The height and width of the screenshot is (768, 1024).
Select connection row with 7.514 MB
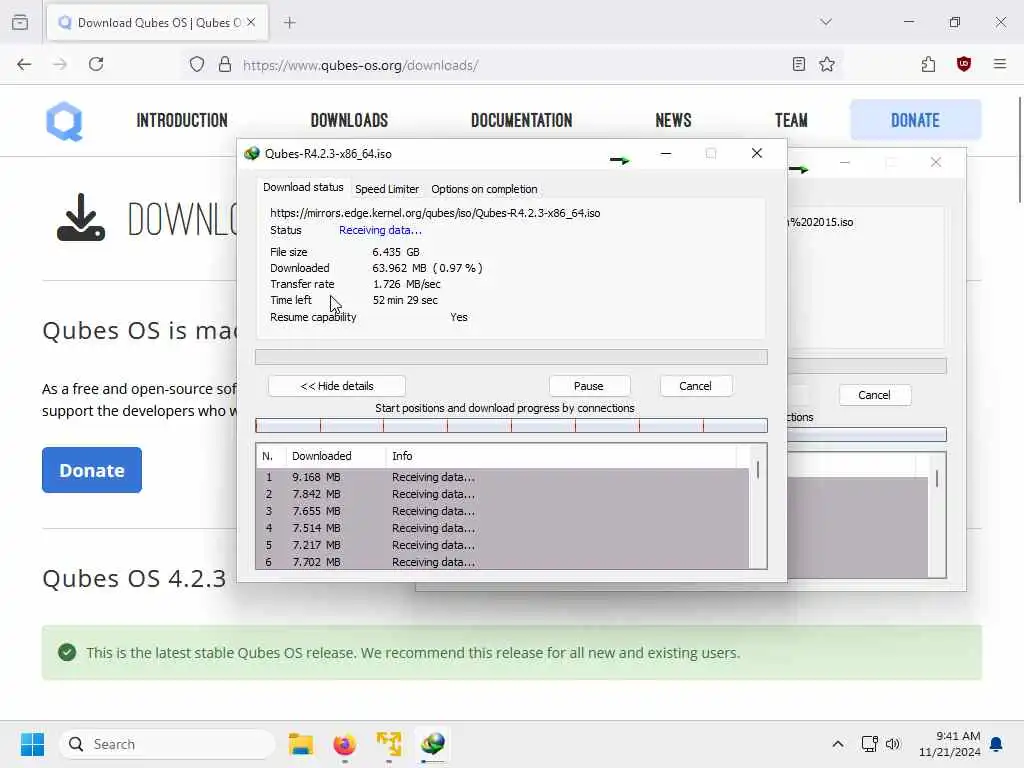pos(502,528)
